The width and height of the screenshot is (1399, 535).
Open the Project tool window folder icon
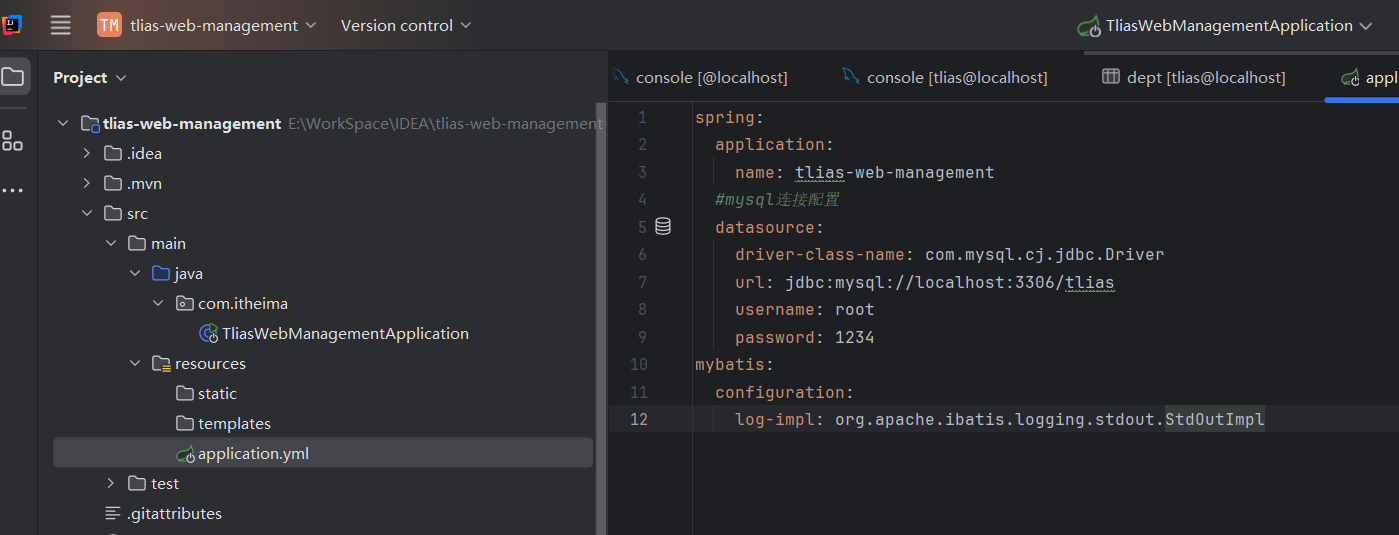pyautogui.click(x=13, y=76)
